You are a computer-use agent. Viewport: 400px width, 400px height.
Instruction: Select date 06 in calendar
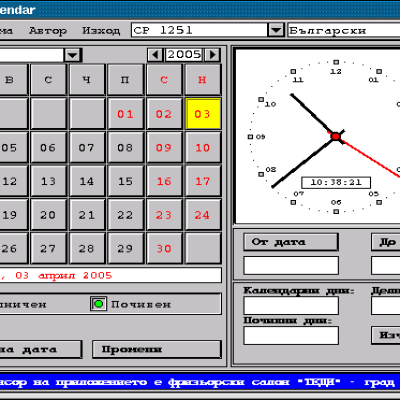click(48, 147)
